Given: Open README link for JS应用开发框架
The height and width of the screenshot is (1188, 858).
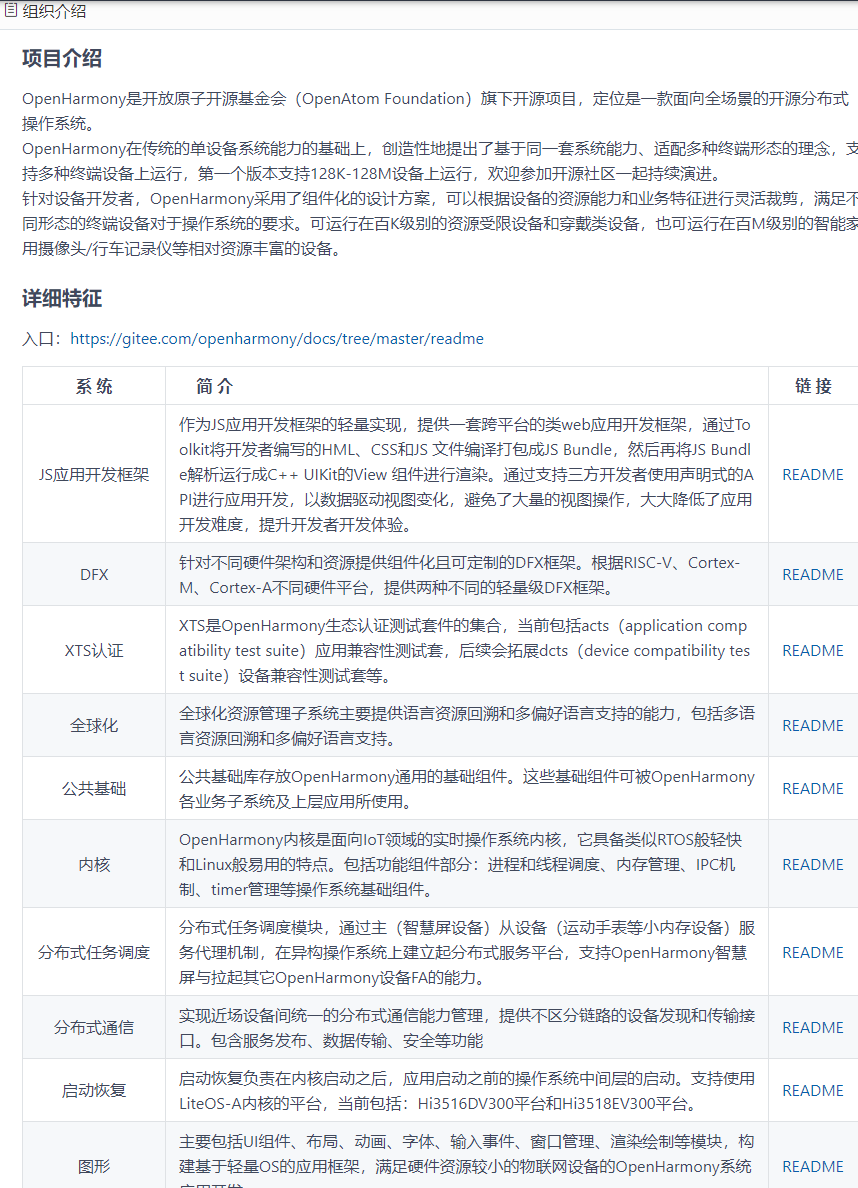Looking at the screenshot, I should click(x=813, y=474).
